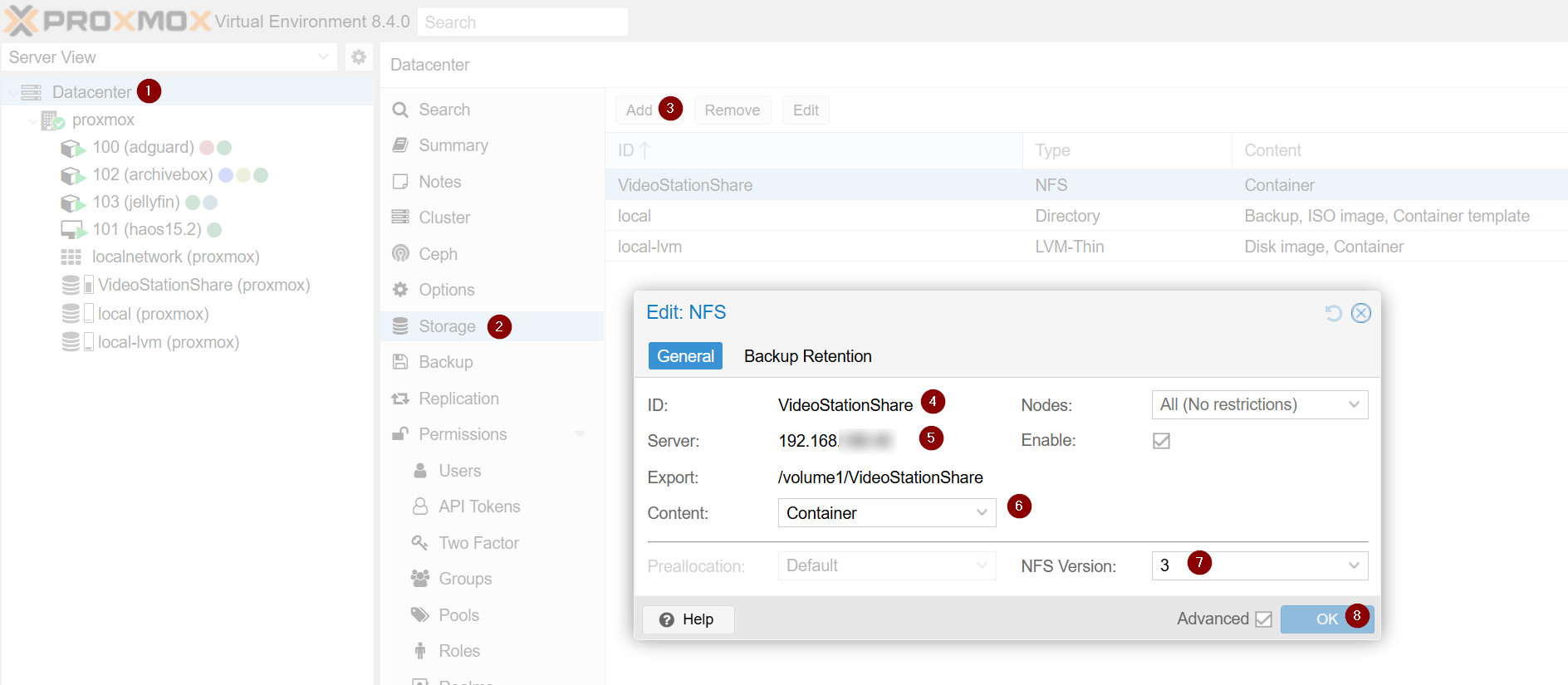The height and width of the screenshot is (685, 1568).
Task: Select localnetwork (proxmox) in the tree
Action: (189, 257)
